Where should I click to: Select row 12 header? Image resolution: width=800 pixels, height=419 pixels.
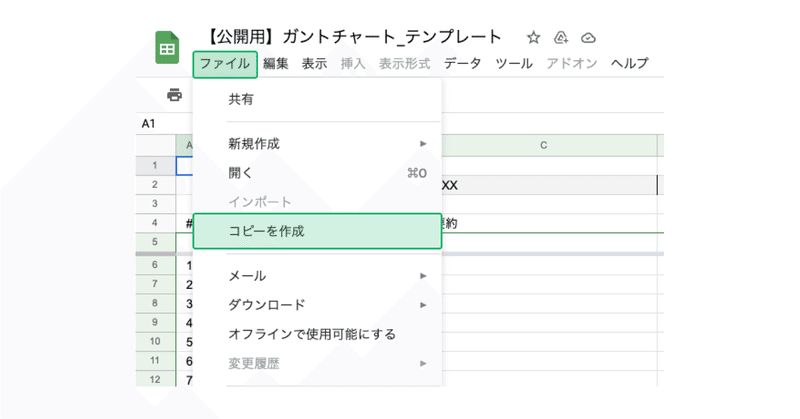click(155, 380)
